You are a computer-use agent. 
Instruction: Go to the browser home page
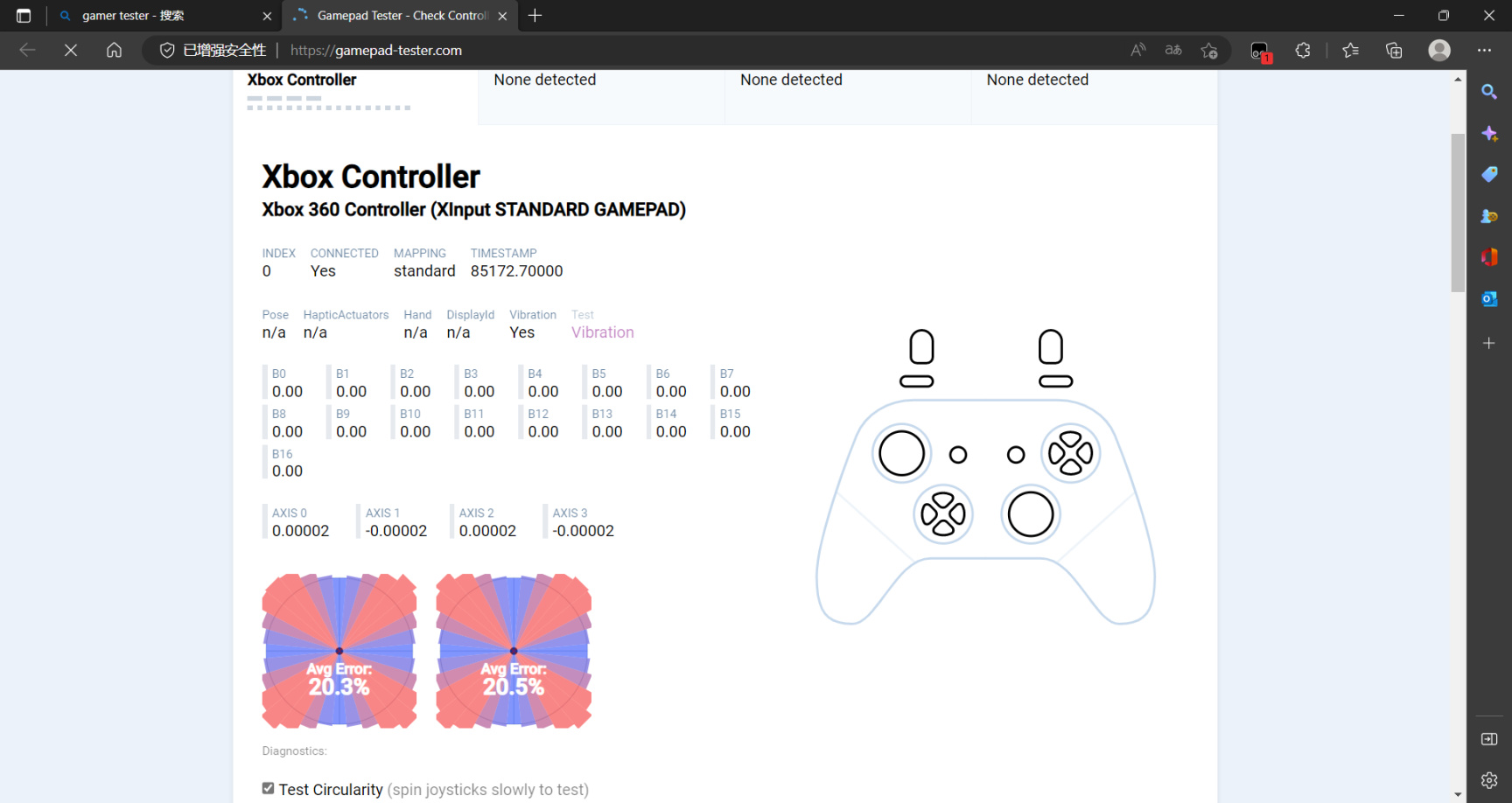[x=114, y=51]
